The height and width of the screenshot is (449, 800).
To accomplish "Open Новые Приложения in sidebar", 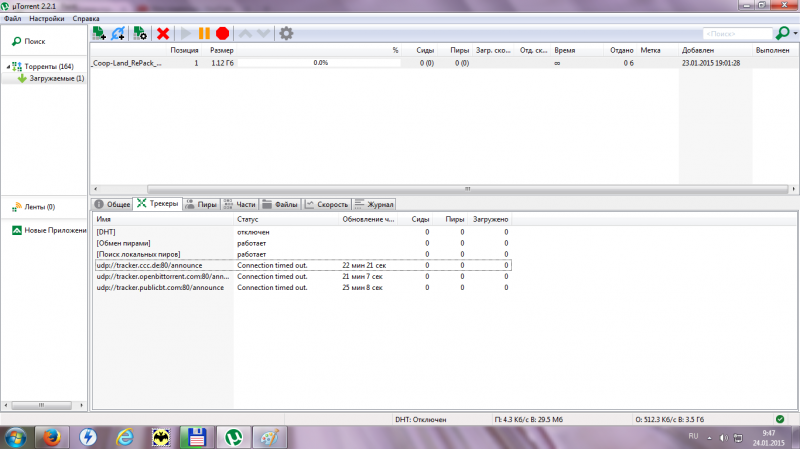I will [x=55, y=231].
